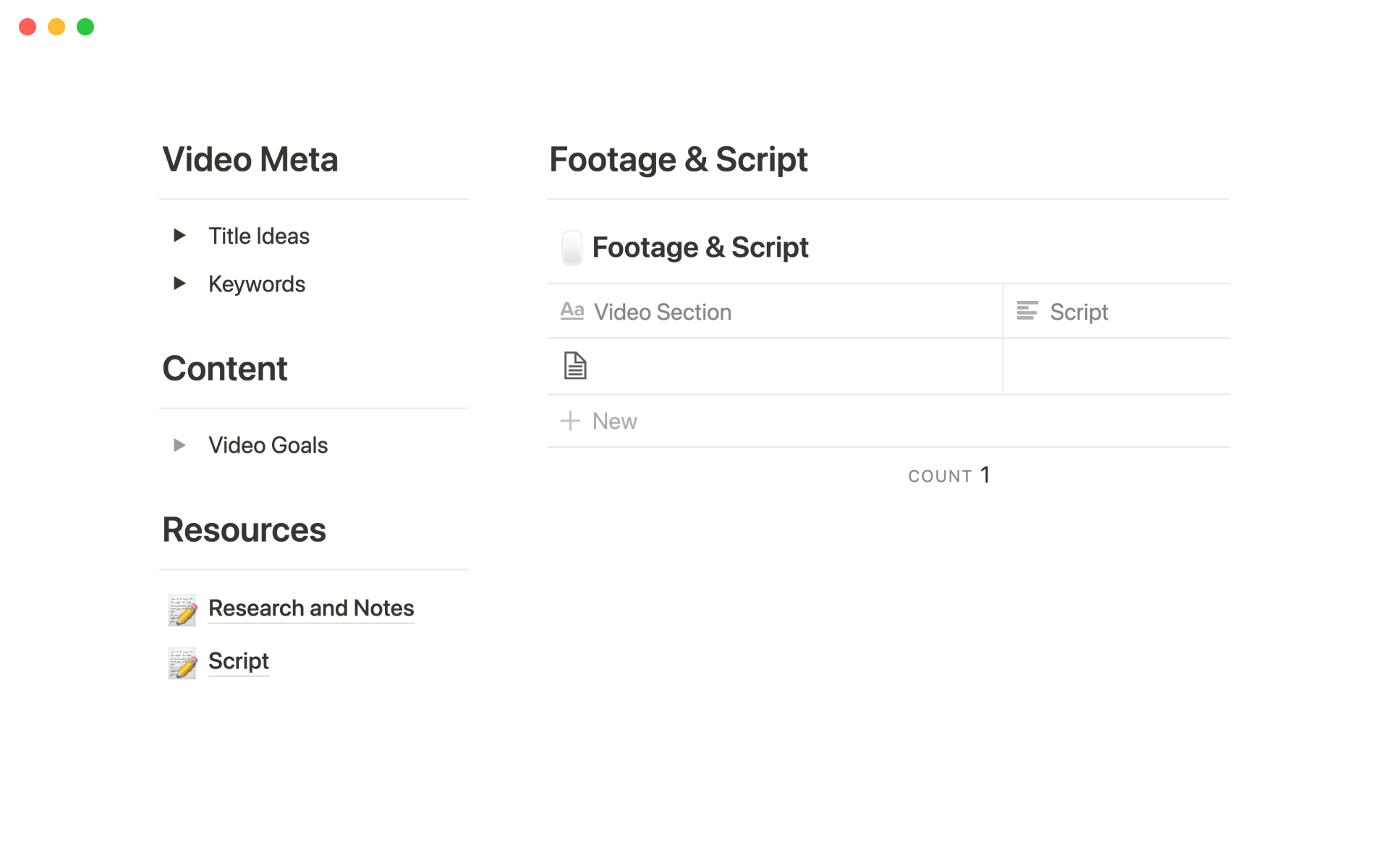Open the Script column header menu
Screen dimensions: 1389x868
pyautogui.click(x=1078, y=312)
